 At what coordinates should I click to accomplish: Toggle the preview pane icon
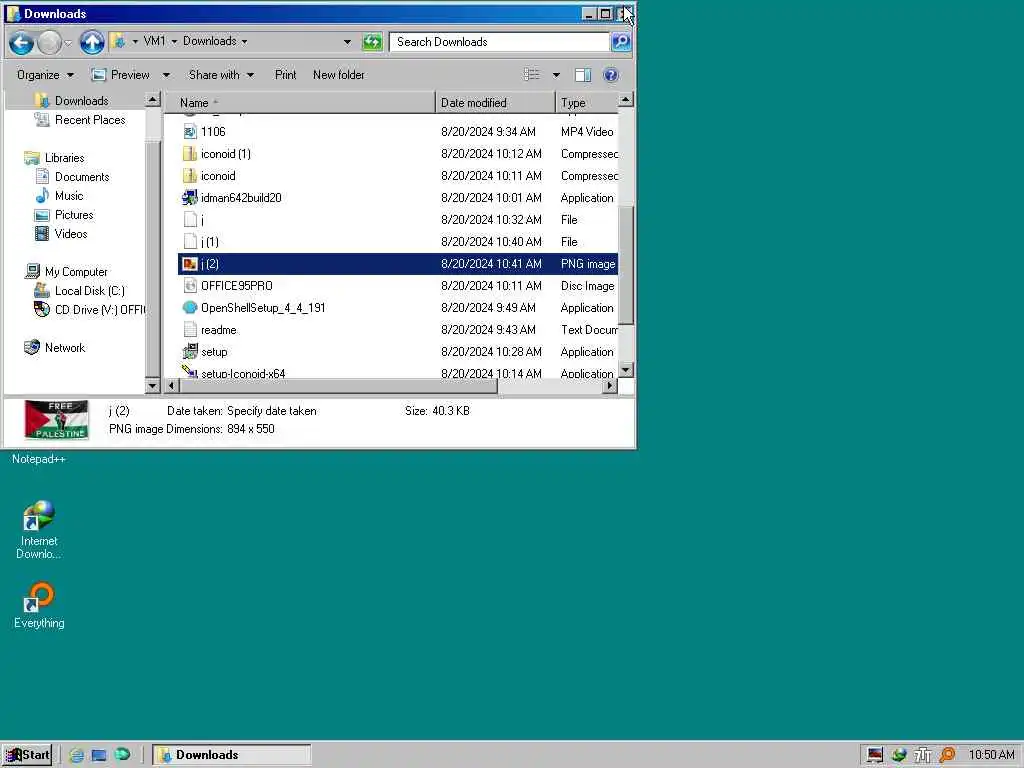pos(583,75)
